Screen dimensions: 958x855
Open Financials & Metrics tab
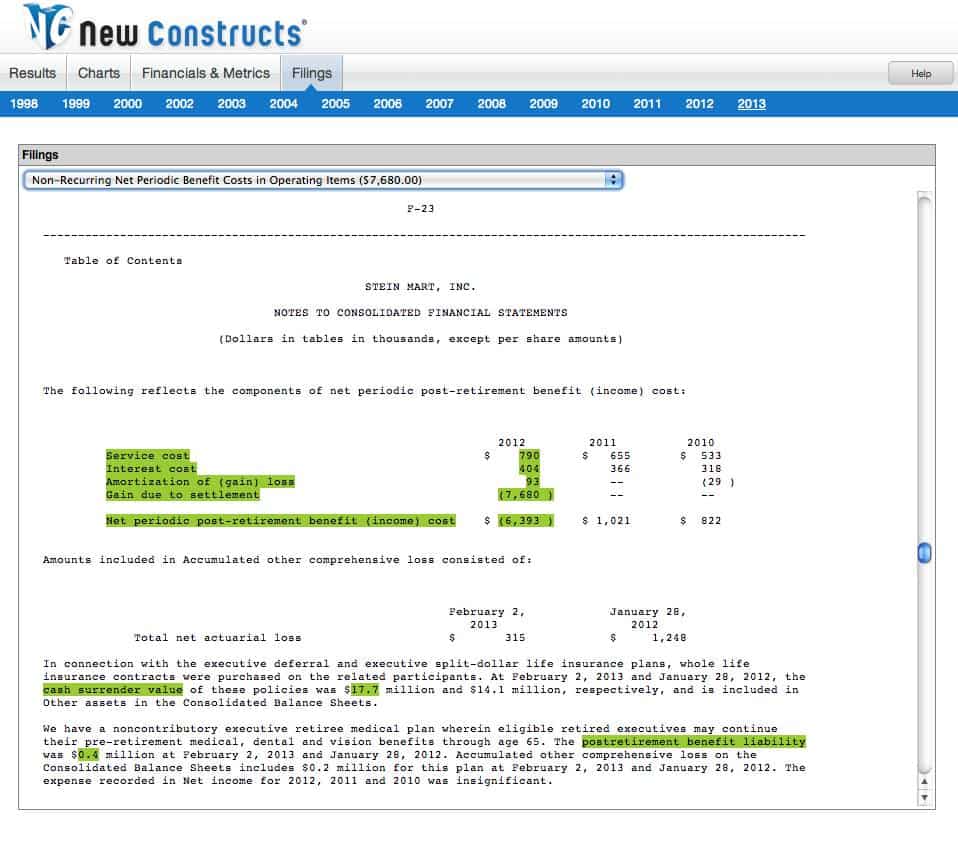point(206,73)
